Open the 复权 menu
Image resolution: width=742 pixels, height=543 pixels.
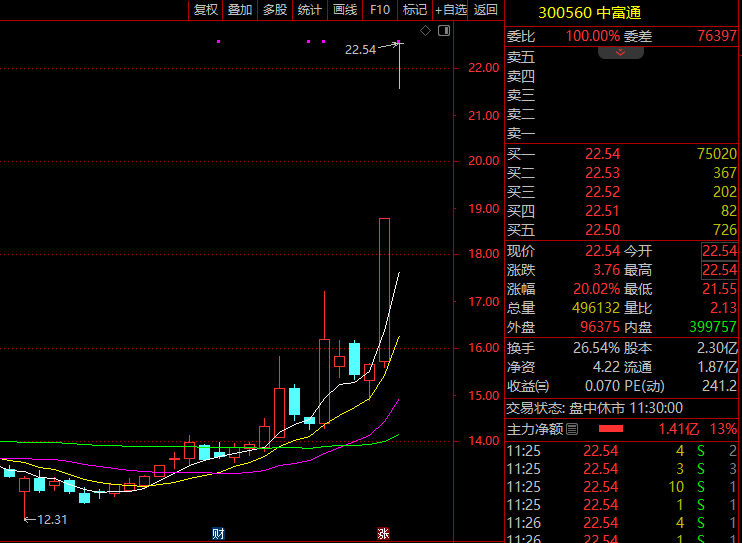206,10
